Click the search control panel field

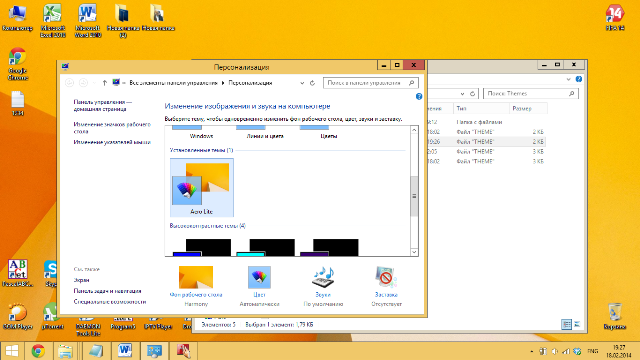pos(371,83)
